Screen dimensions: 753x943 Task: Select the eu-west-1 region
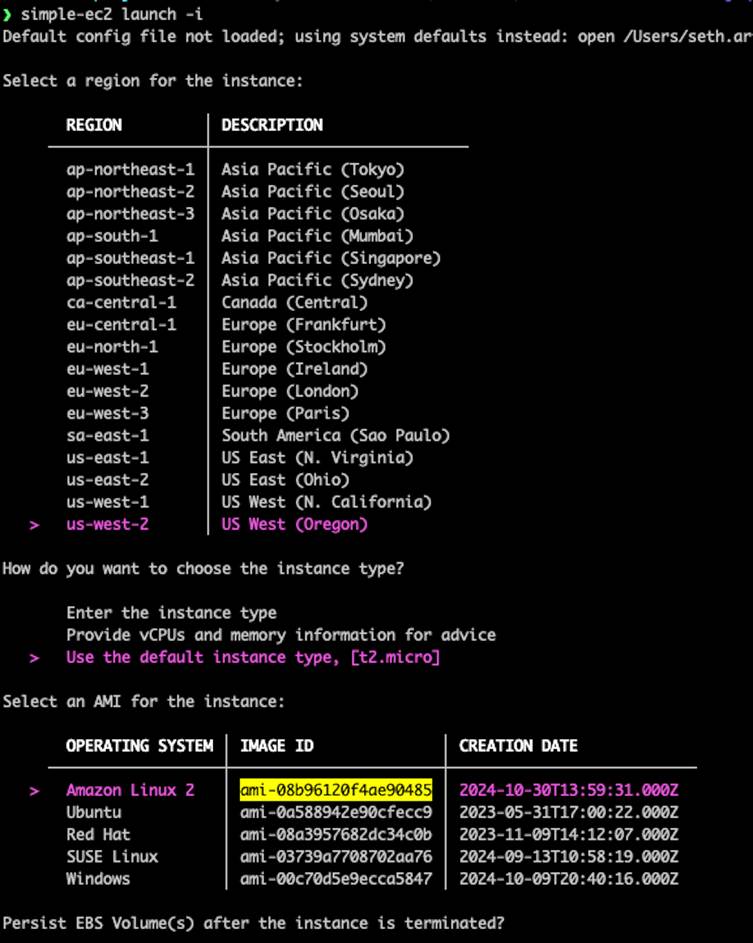pyautogui.click(x=108, y=369)
